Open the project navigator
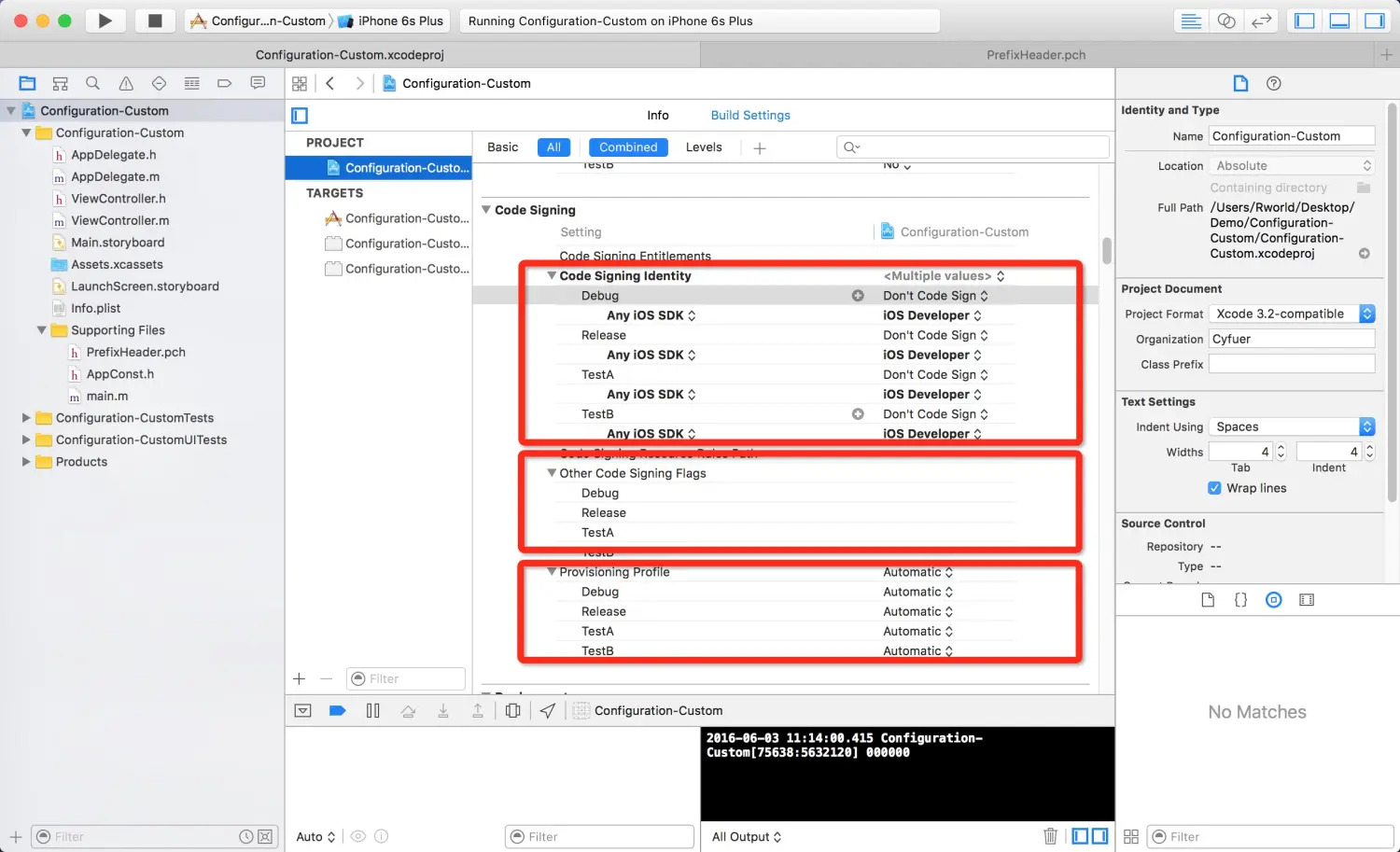Screen dimensions: 1400x852 (27, 83)
